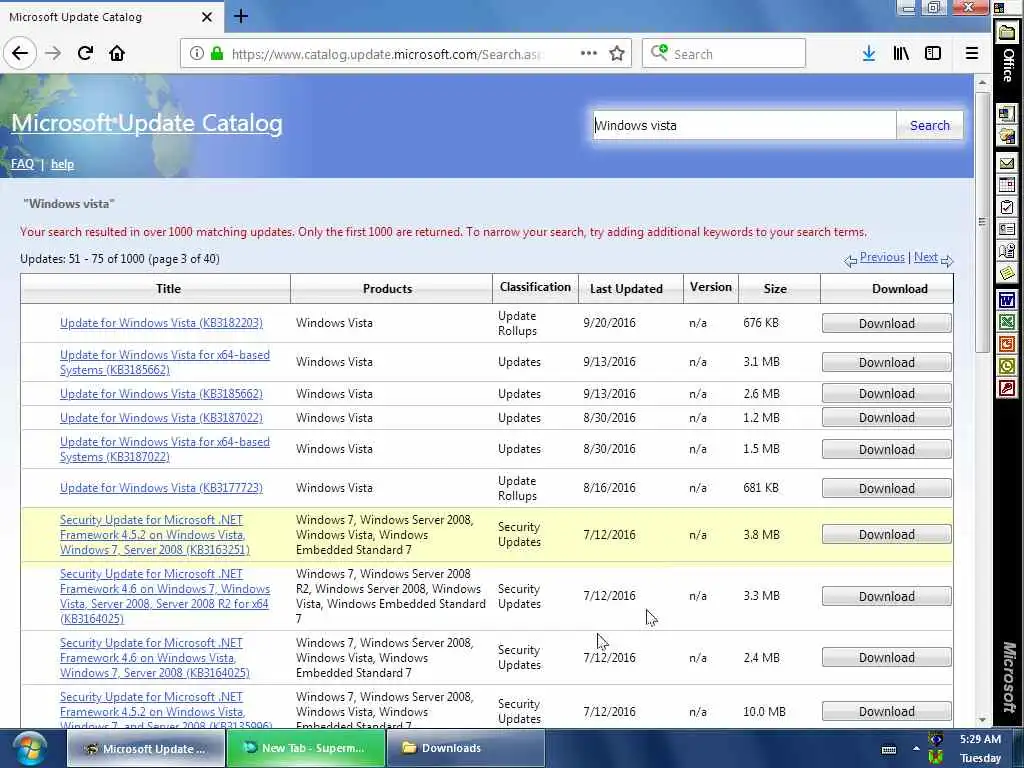Viewport: 1024px width, 768px height.
Task: Download the 3.1 MB x64 KB3185662 update
Action: click(886, 362)
